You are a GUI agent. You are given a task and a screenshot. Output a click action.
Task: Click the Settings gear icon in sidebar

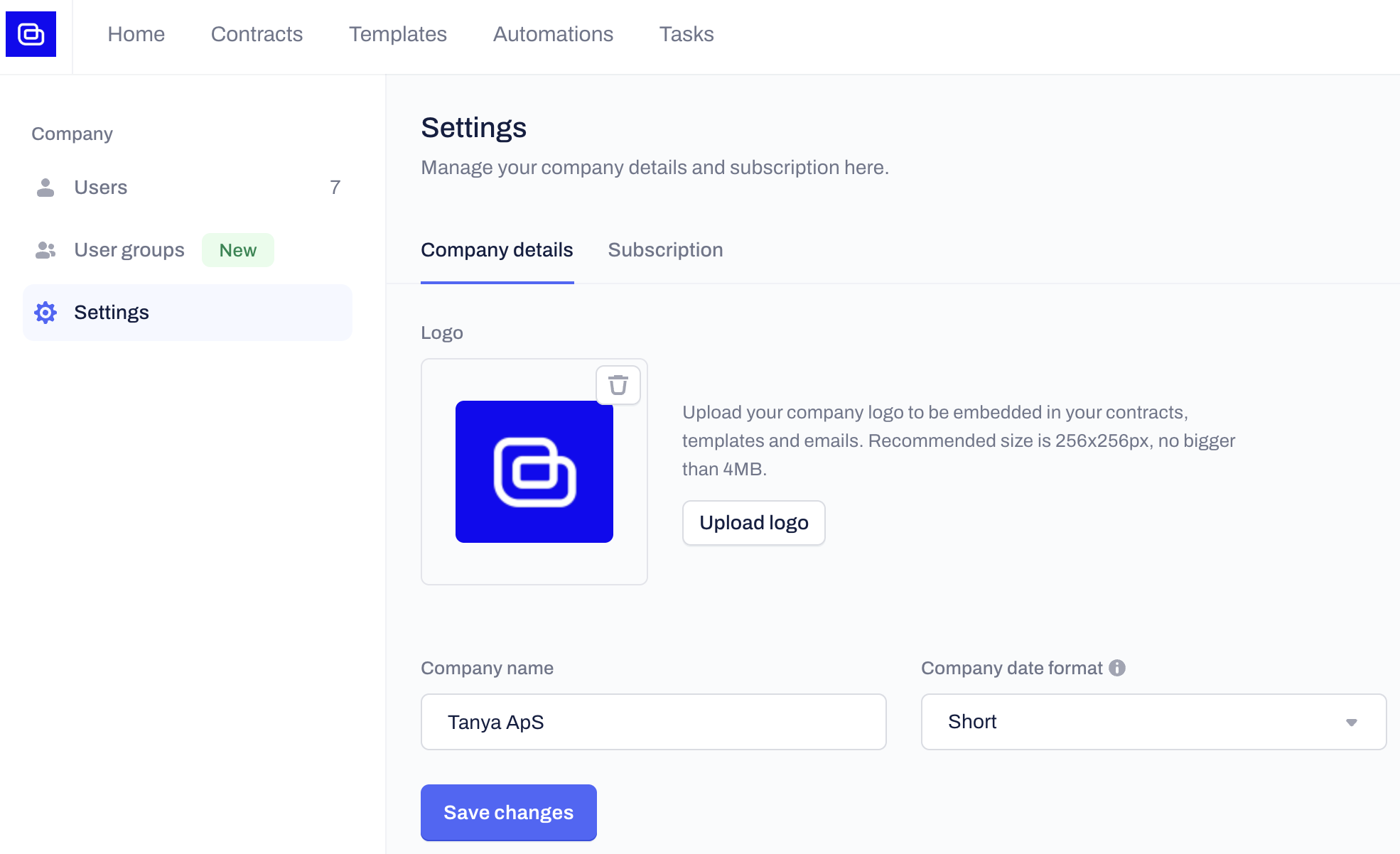(x=45, y=313)
